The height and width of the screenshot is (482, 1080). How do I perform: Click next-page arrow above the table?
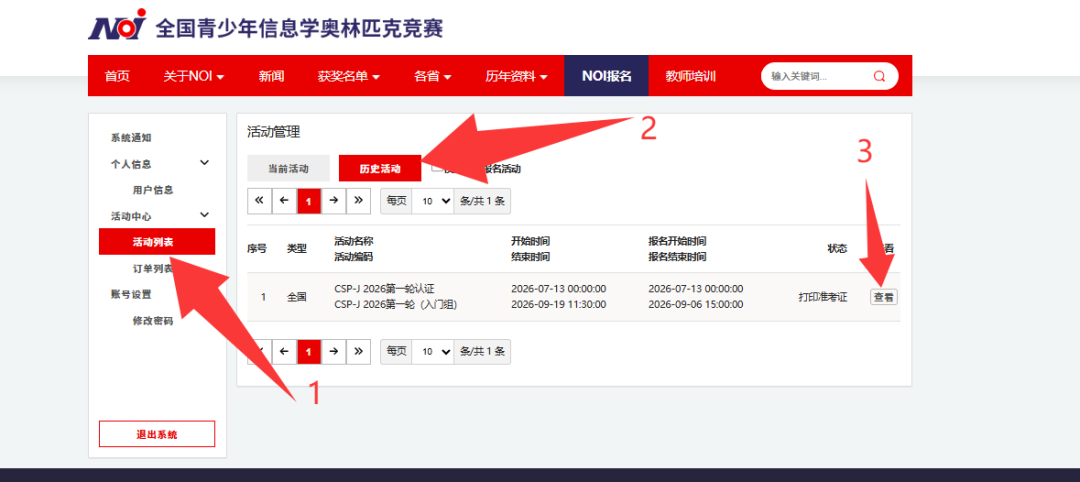(x=333, y=200)
